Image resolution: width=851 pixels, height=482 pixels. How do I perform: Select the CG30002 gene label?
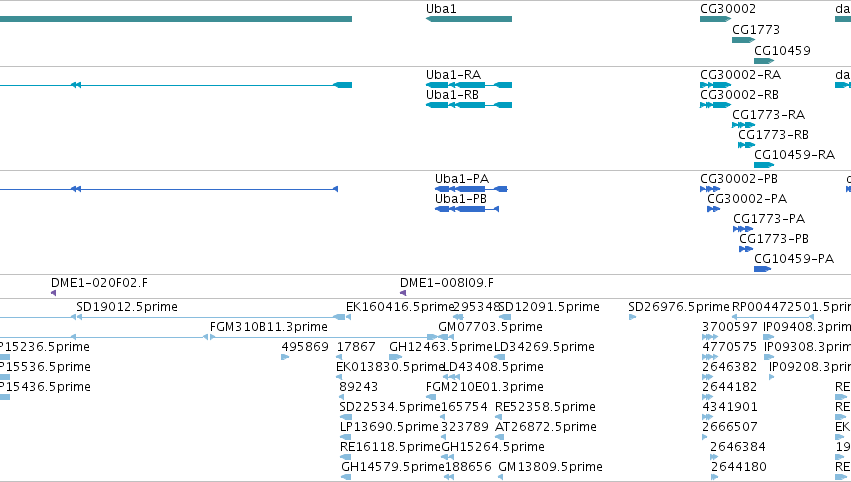click(x=728, y=9)
